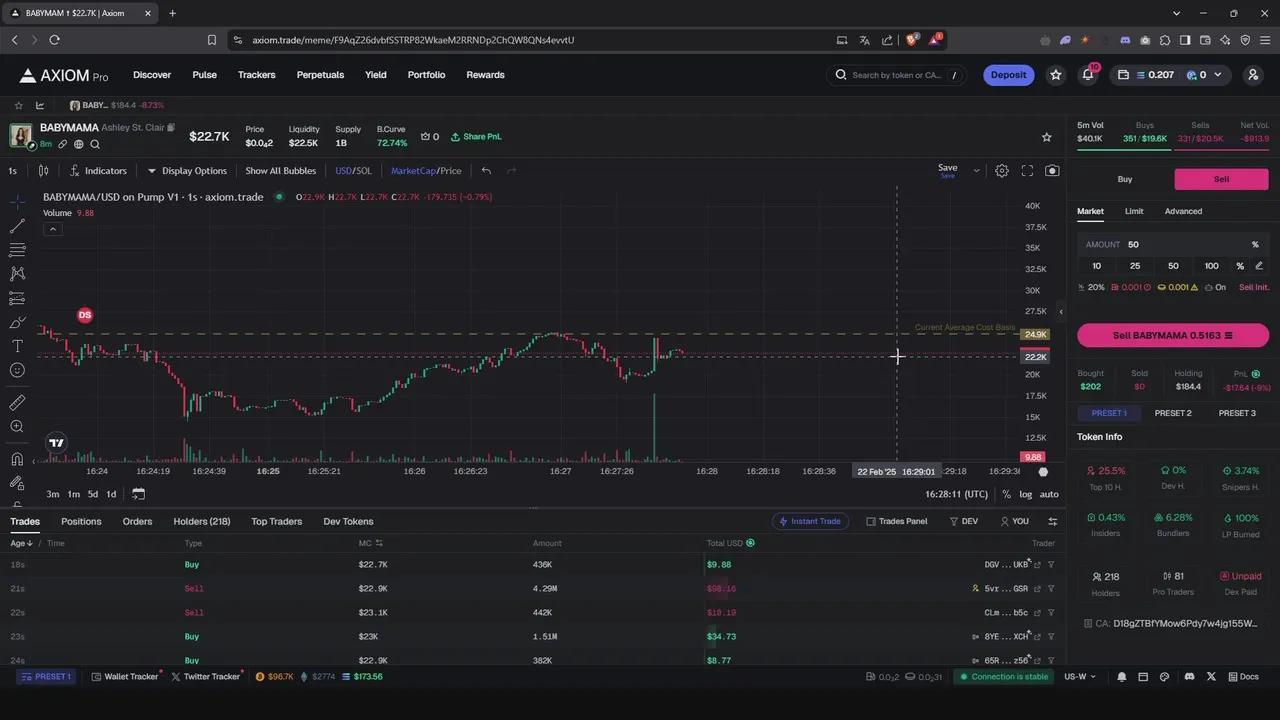Viewport: 1280px width, 720px height.
Task: Switch to the Holders (218) tab
Action: tap(201, 521)
